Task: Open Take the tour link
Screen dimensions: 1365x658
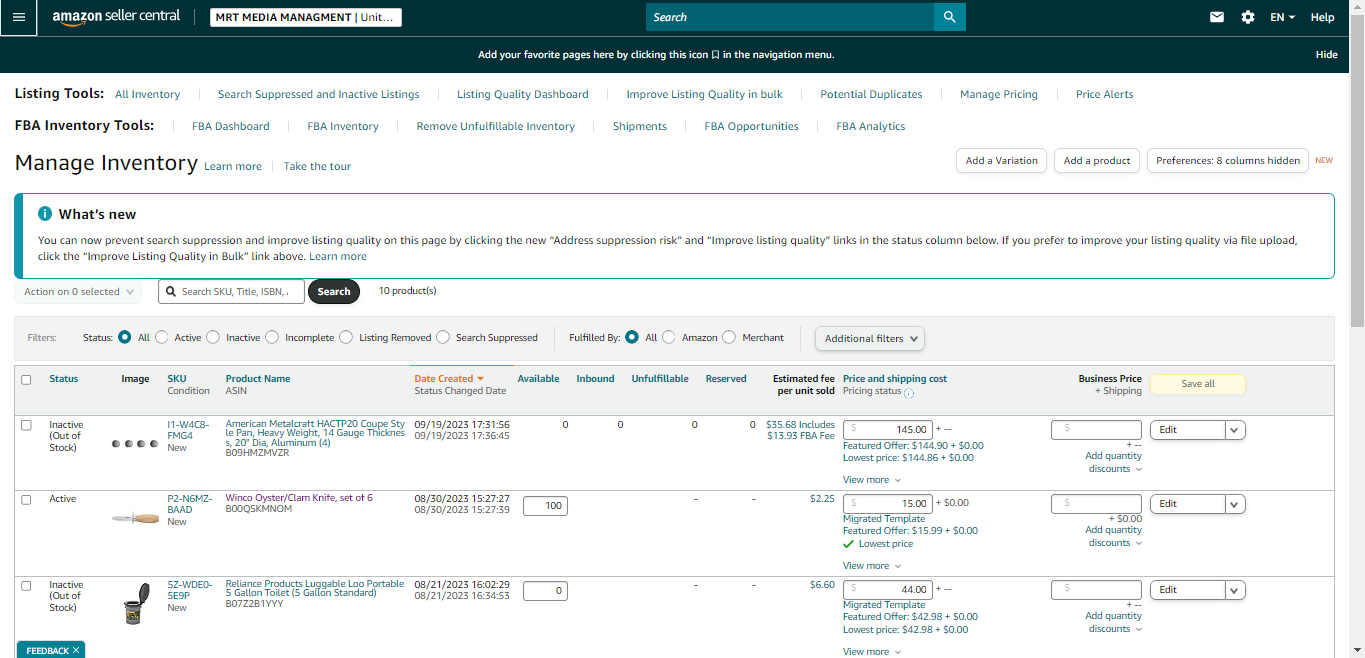Action: tap(317, 166)
